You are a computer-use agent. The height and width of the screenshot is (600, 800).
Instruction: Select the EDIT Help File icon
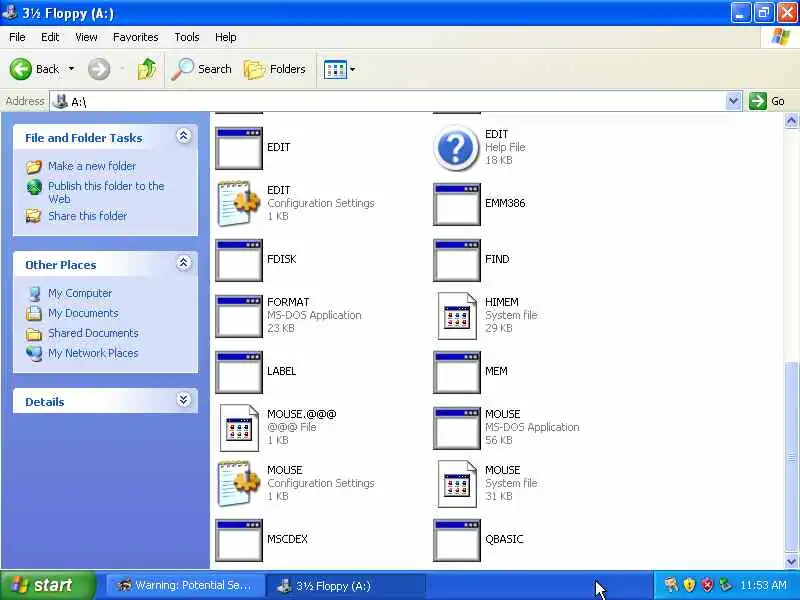pos(456,148)
